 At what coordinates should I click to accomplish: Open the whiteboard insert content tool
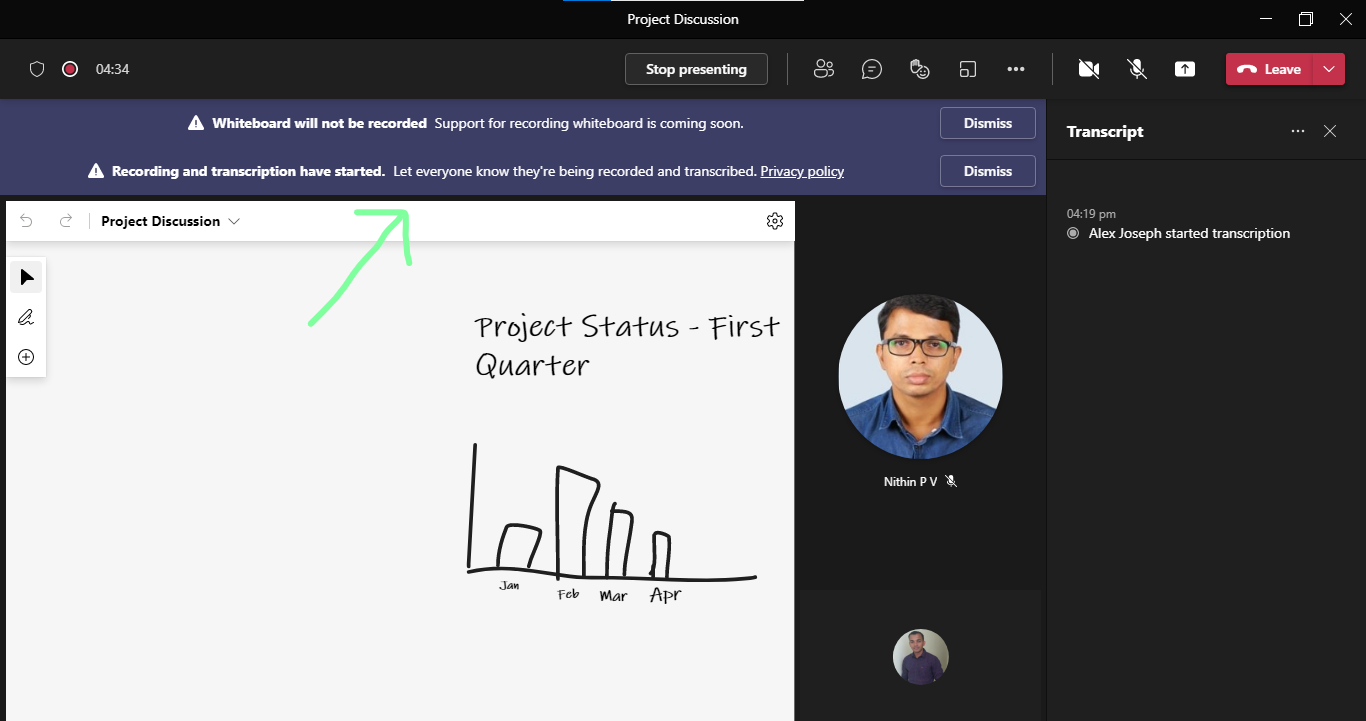click(x=26, y=356)
